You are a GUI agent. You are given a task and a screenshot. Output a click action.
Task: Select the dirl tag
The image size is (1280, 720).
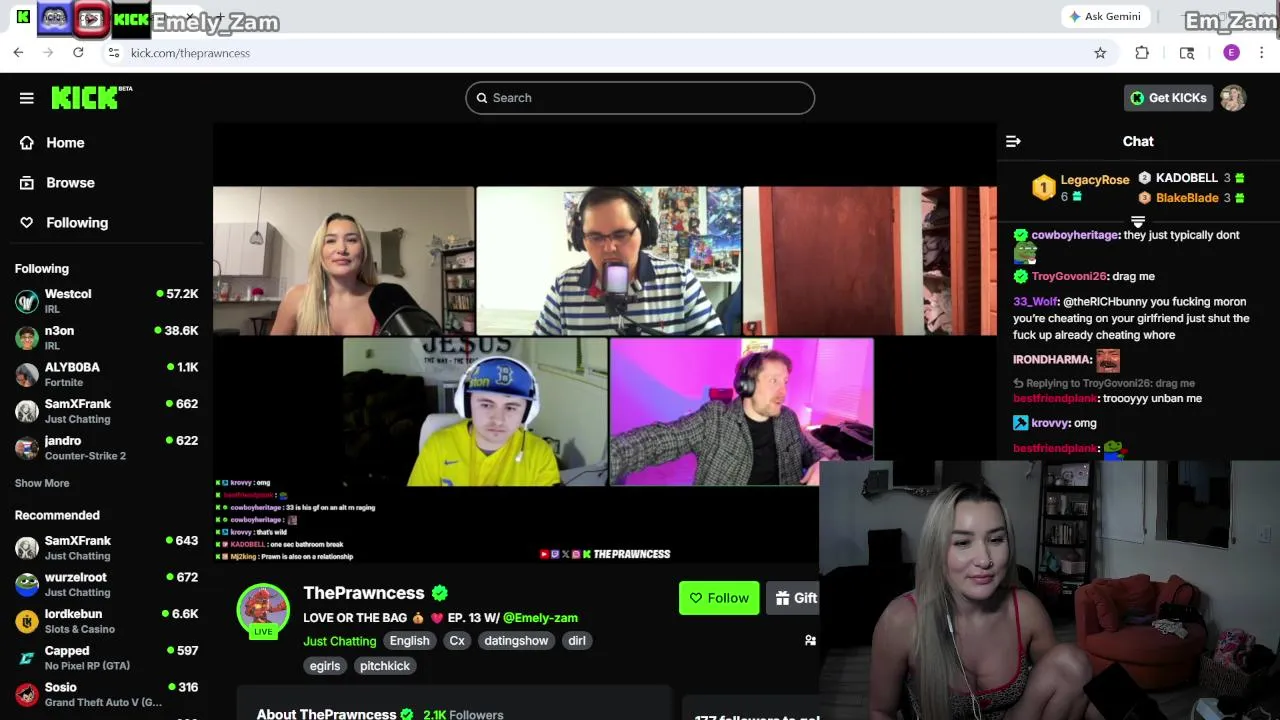(x=577, y=641)
